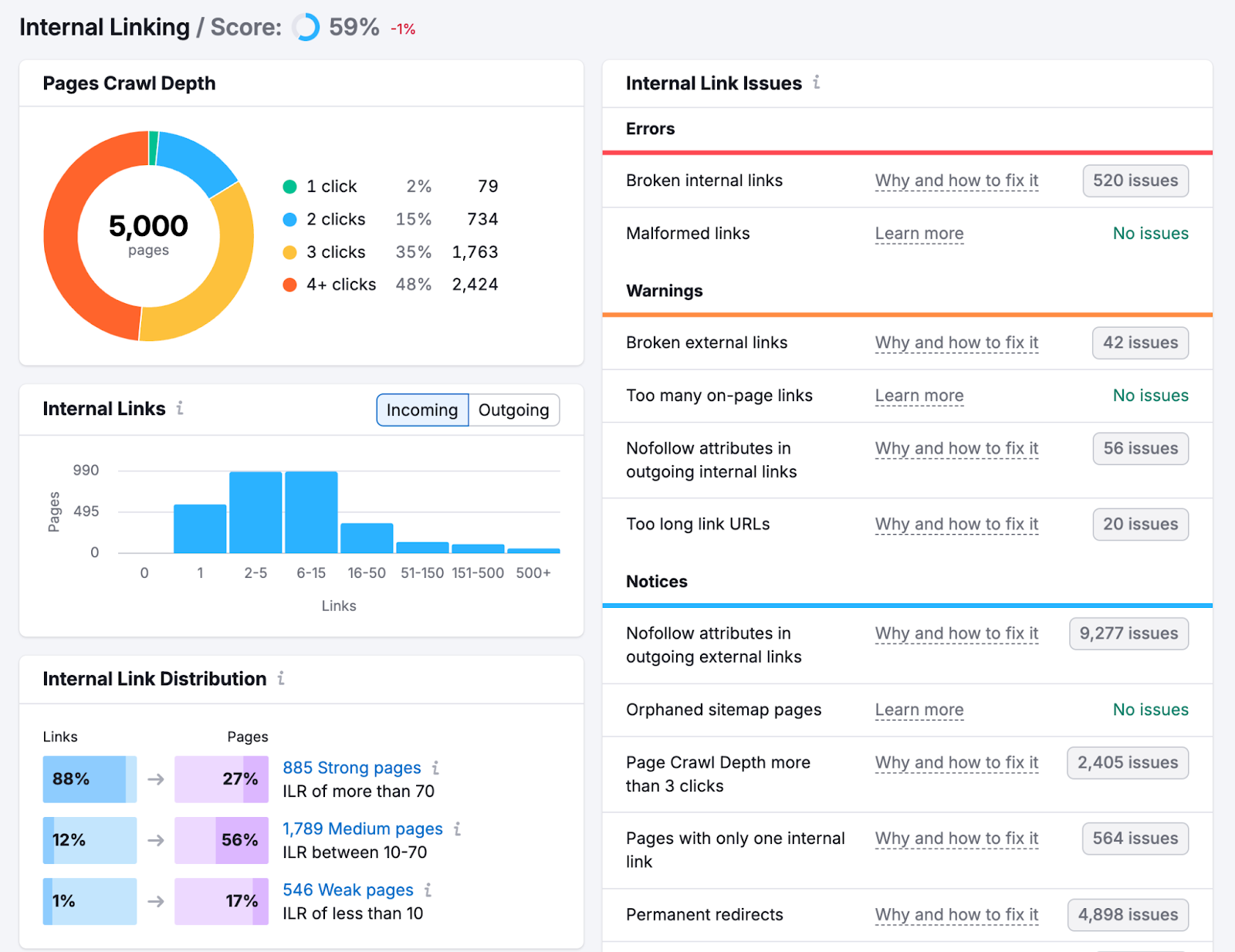This screenshot has width=1235, height=952.
Task: Click Learn more beside Malformed links
Action: click(919, 233)
